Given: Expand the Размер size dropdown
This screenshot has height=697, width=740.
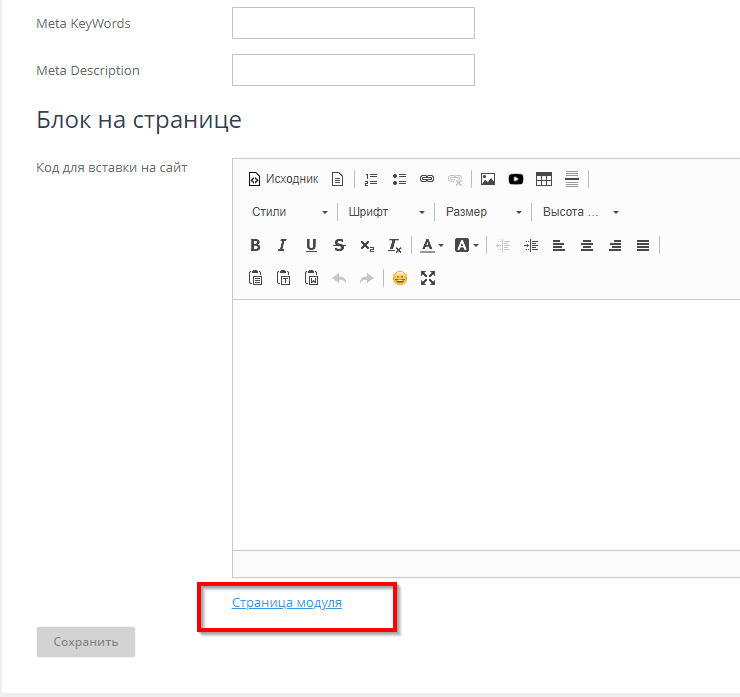Looking at the screenshot, I should [x=483, y=212].
